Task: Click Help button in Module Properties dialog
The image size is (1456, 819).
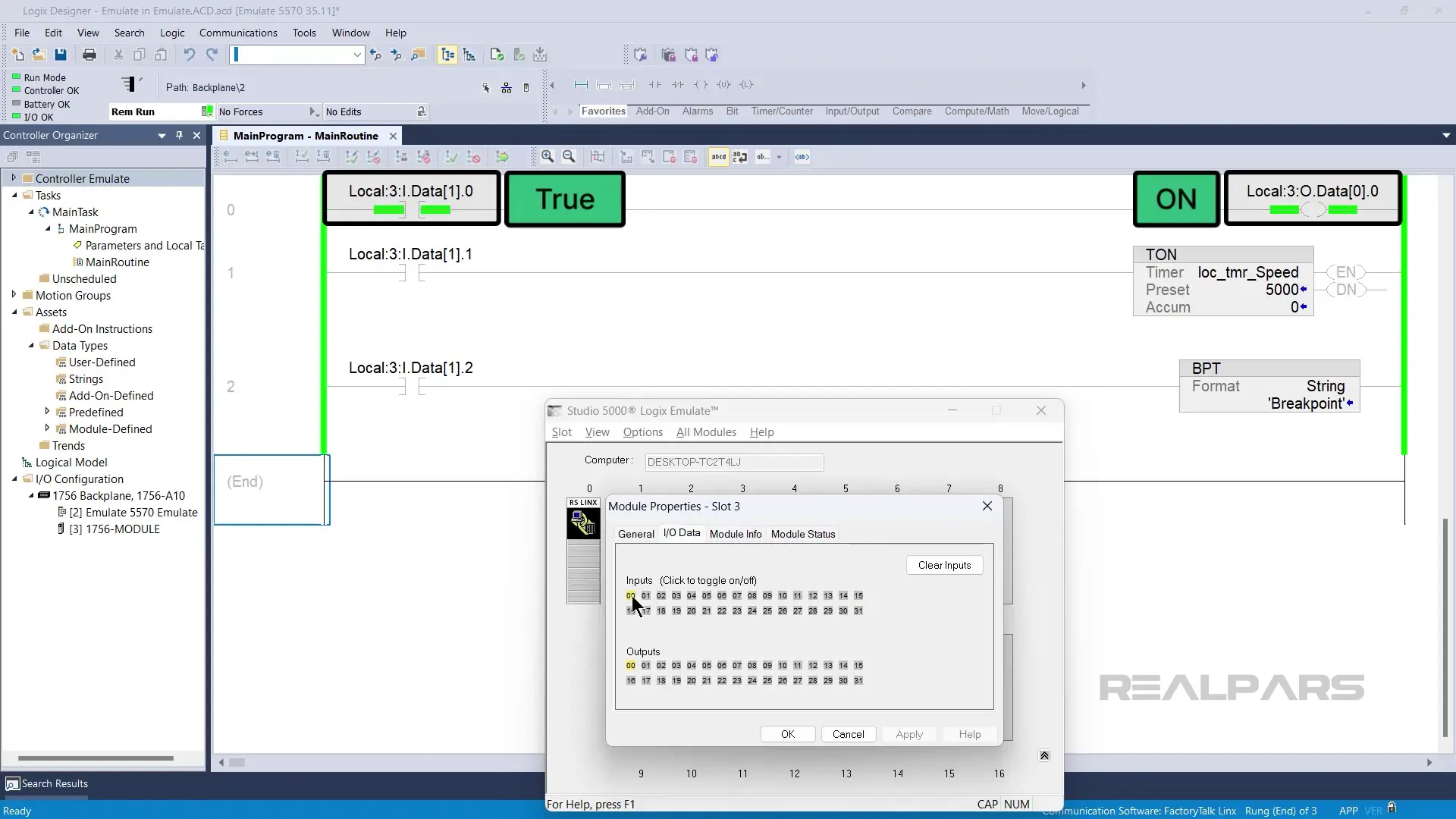Action: [970, 734]
